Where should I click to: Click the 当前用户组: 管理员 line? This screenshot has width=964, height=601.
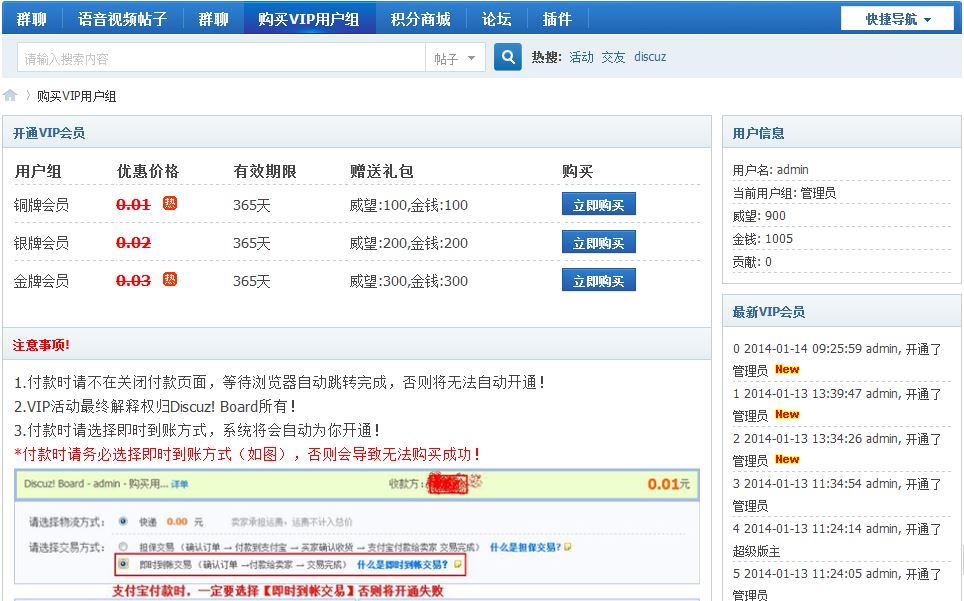coord(784,193)
